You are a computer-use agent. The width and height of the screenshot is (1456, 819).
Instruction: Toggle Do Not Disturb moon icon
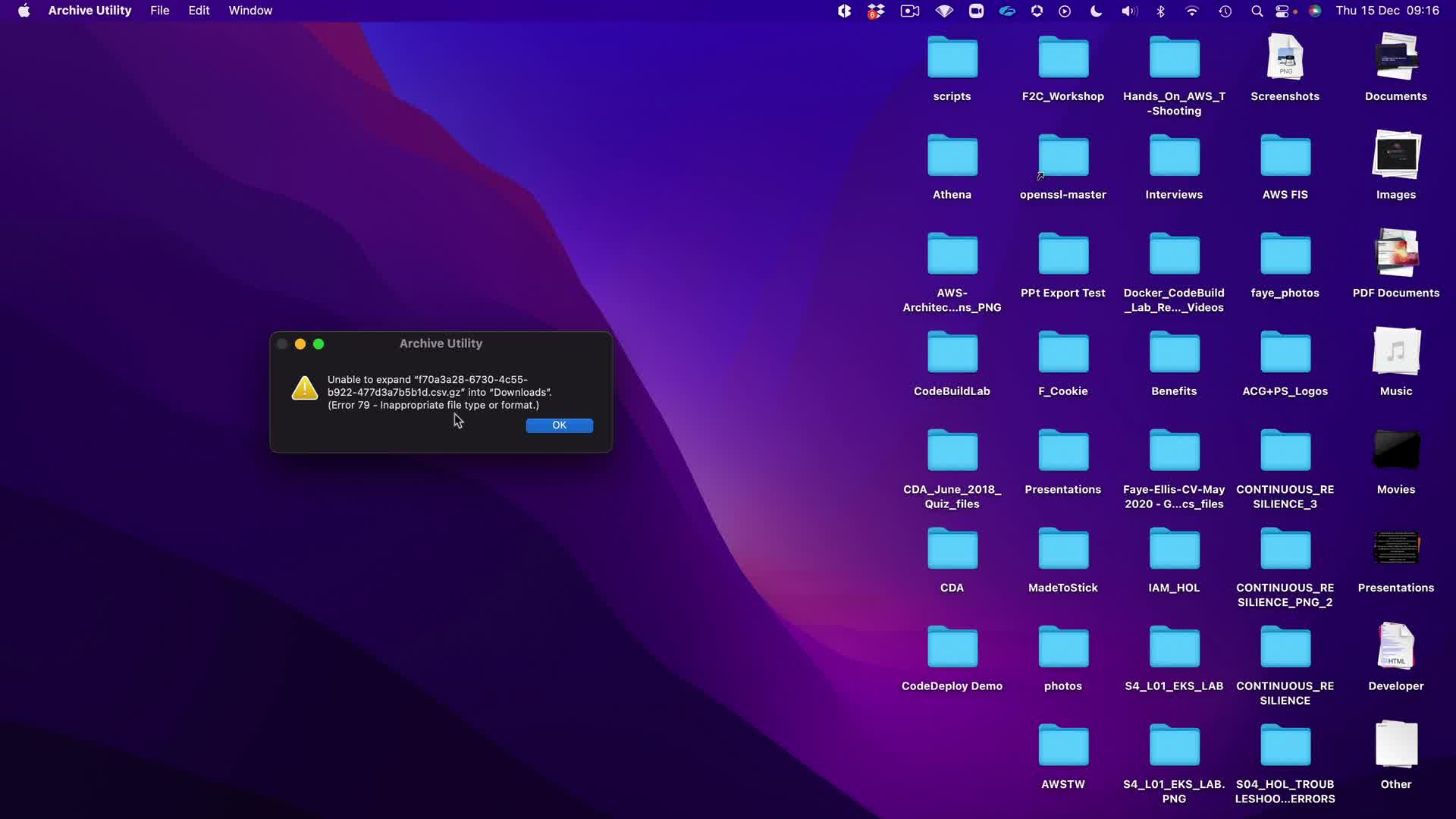point(1096,11)
